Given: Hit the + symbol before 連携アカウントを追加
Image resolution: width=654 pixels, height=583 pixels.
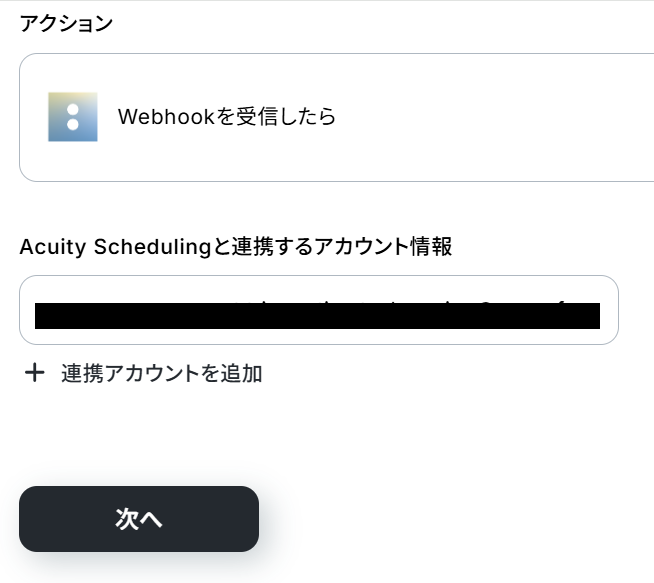Looking at the screenshot, I should pyautogui.click(x=35, y=373).
